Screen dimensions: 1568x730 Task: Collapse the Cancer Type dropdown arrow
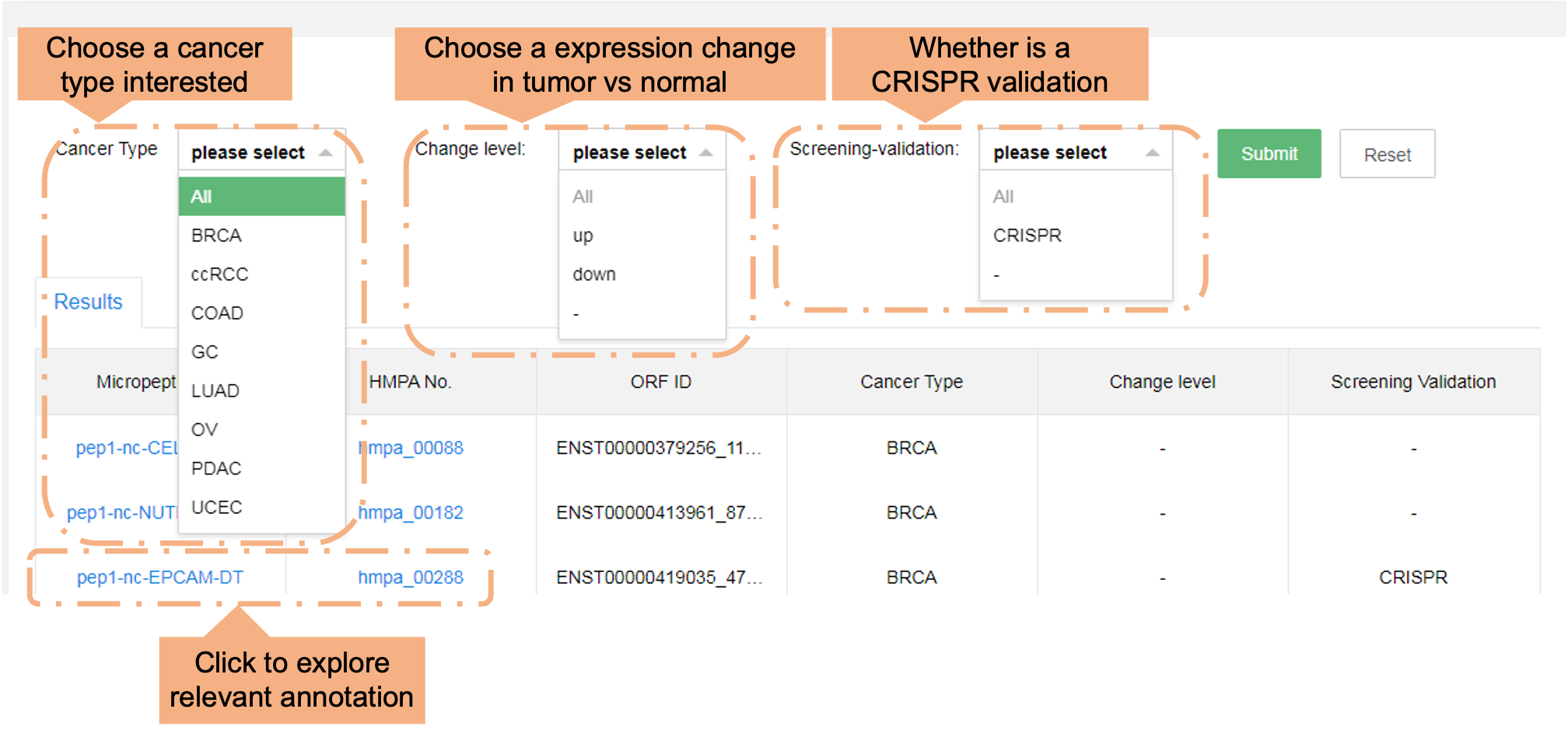[326, 152]
